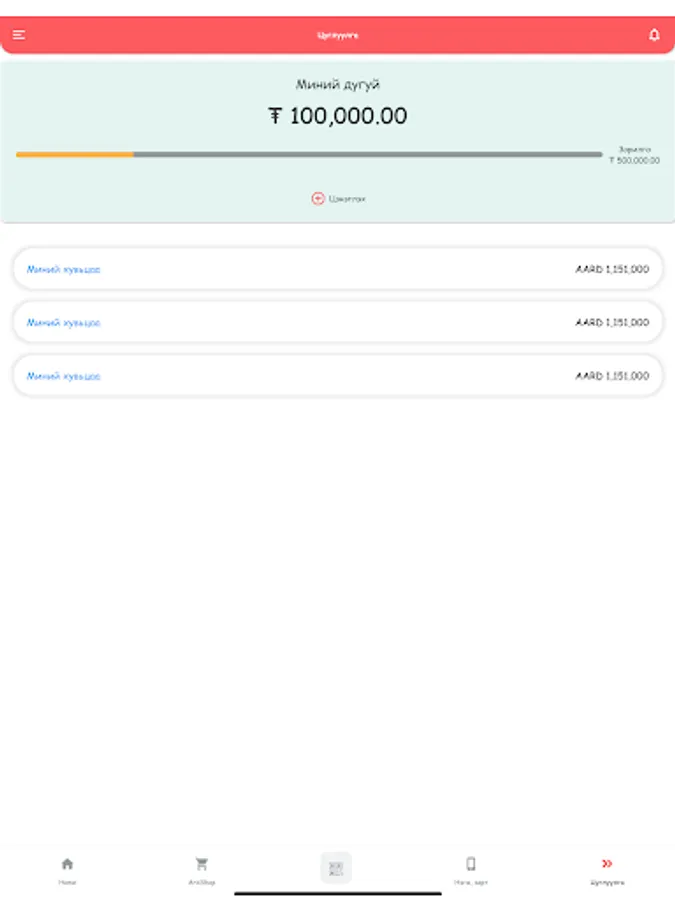Tap the ₮ 500,000.00 limit label

point(634,161)
